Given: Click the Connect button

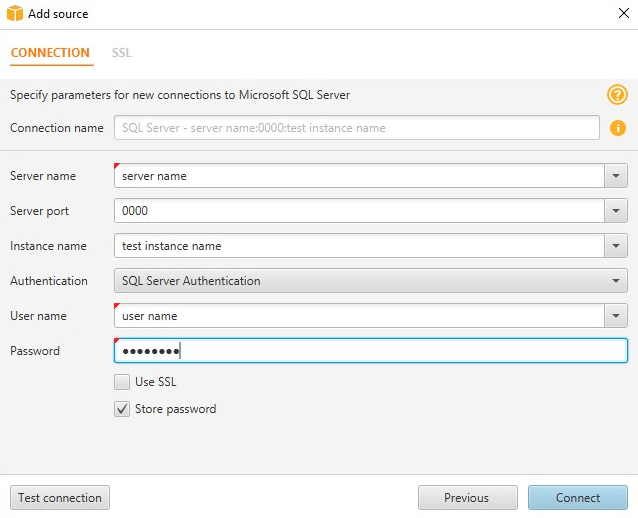Looking at the screenshot, I should pyautogui.click(x=578, y=498).
